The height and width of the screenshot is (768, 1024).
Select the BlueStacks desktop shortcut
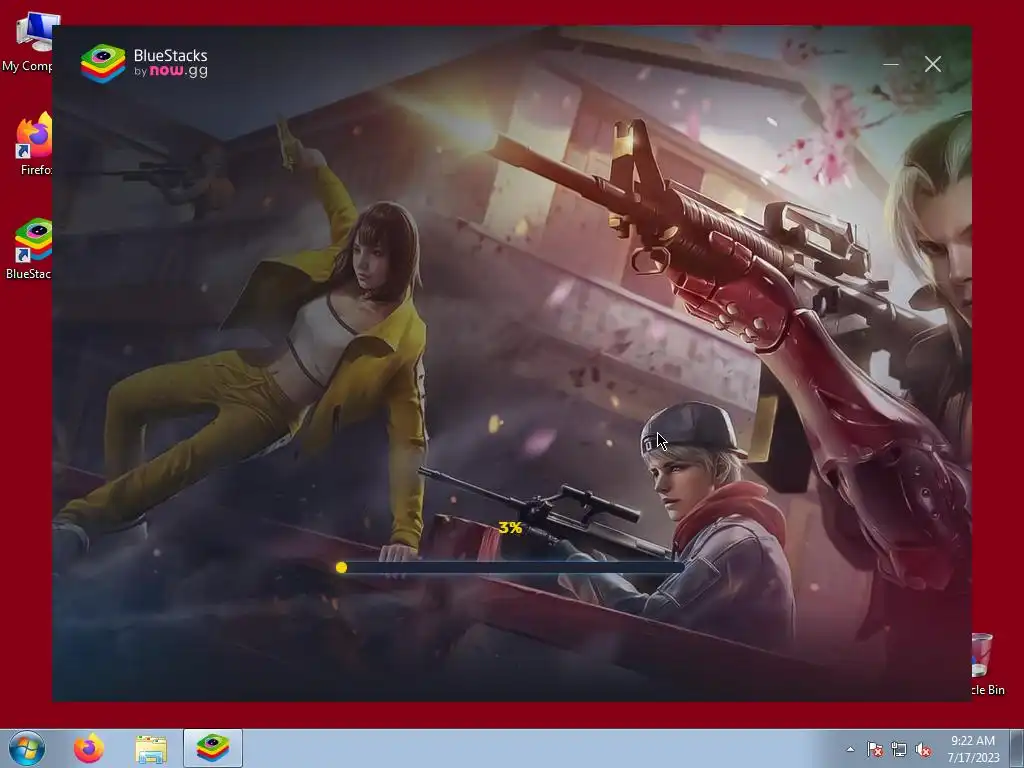[31, 249]
